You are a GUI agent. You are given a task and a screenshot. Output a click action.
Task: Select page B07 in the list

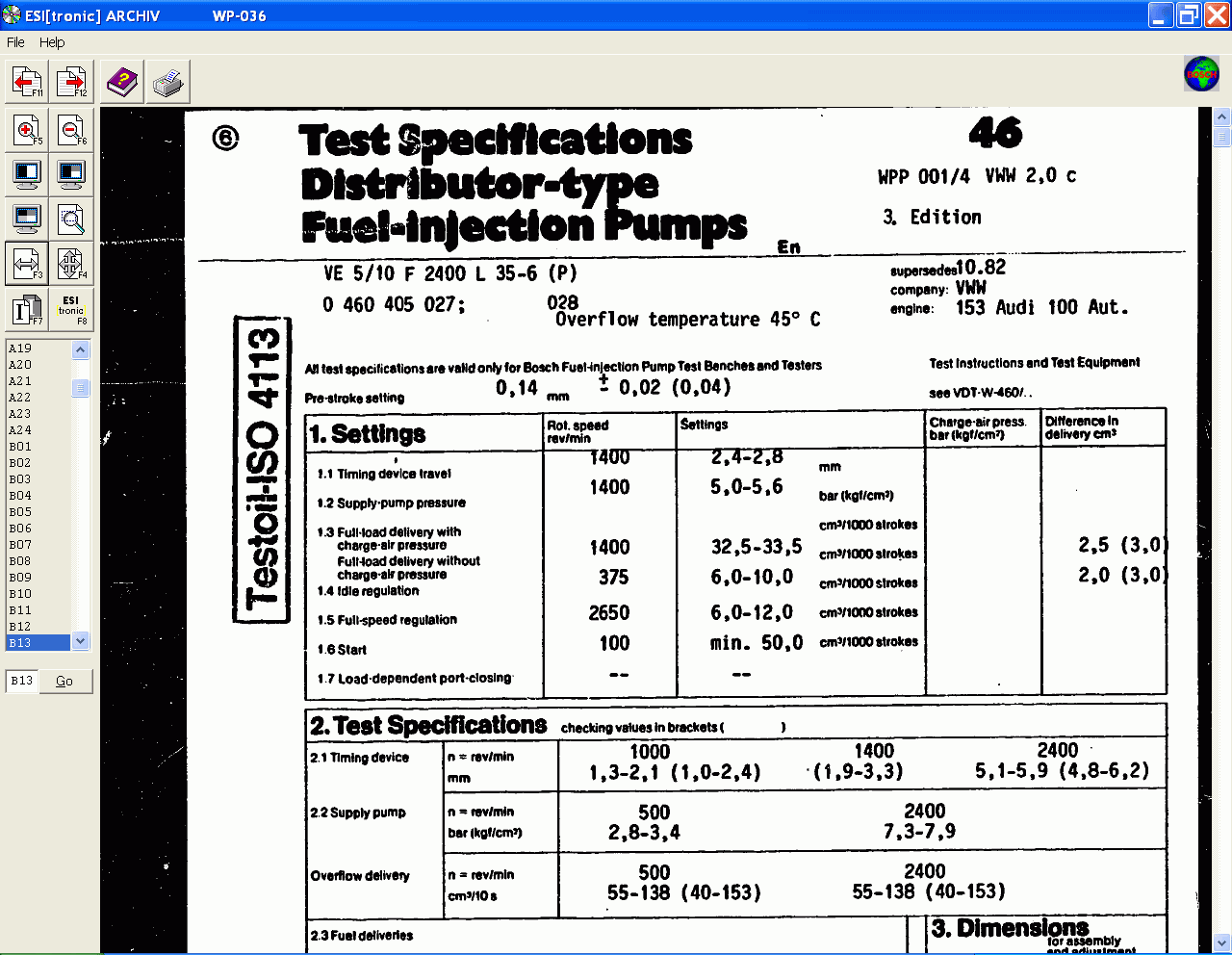click(x=38, y=545)
